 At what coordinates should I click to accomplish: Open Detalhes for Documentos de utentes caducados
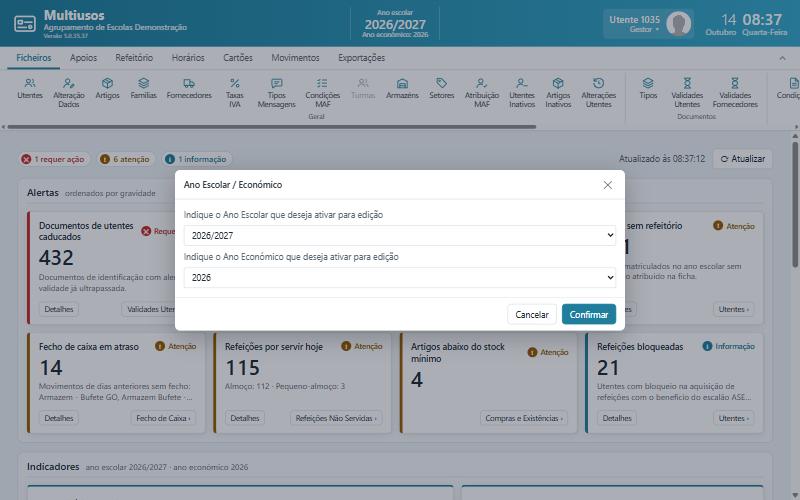[59, 309]
